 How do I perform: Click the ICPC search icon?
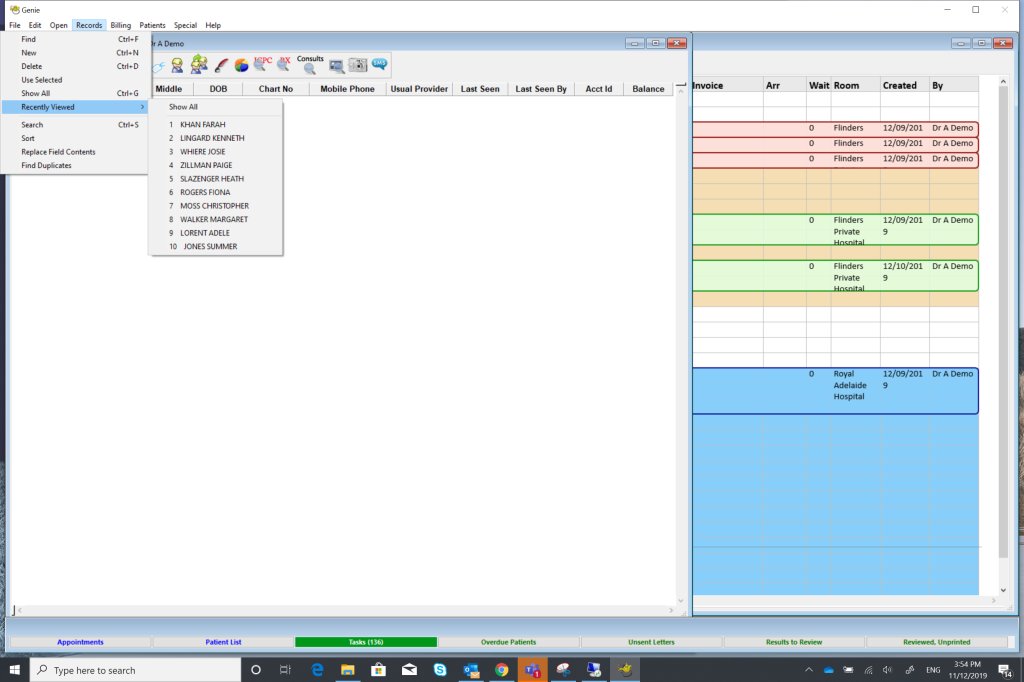263,63
